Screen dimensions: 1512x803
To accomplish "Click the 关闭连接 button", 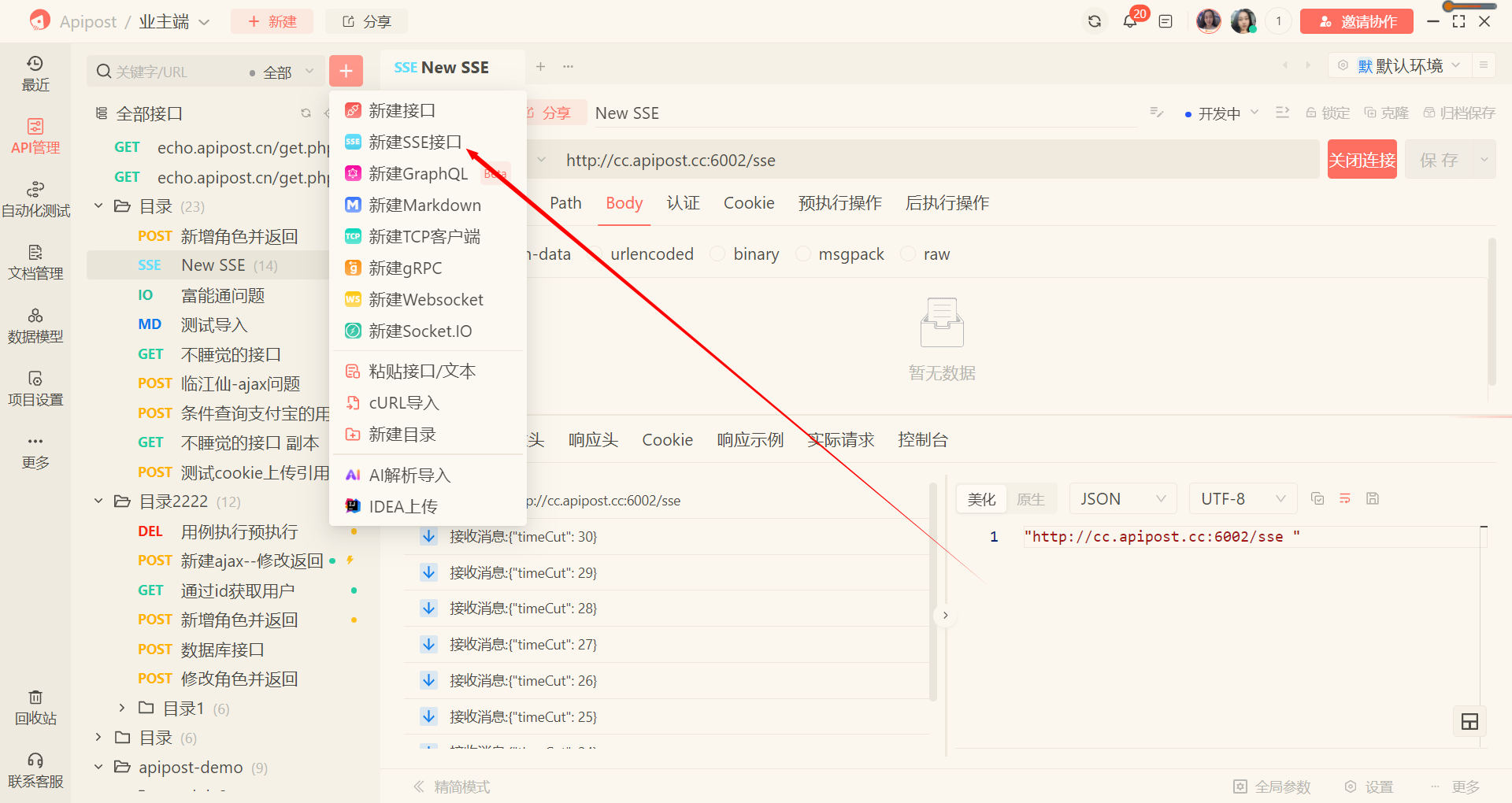I will click(x=1362, y=160).
